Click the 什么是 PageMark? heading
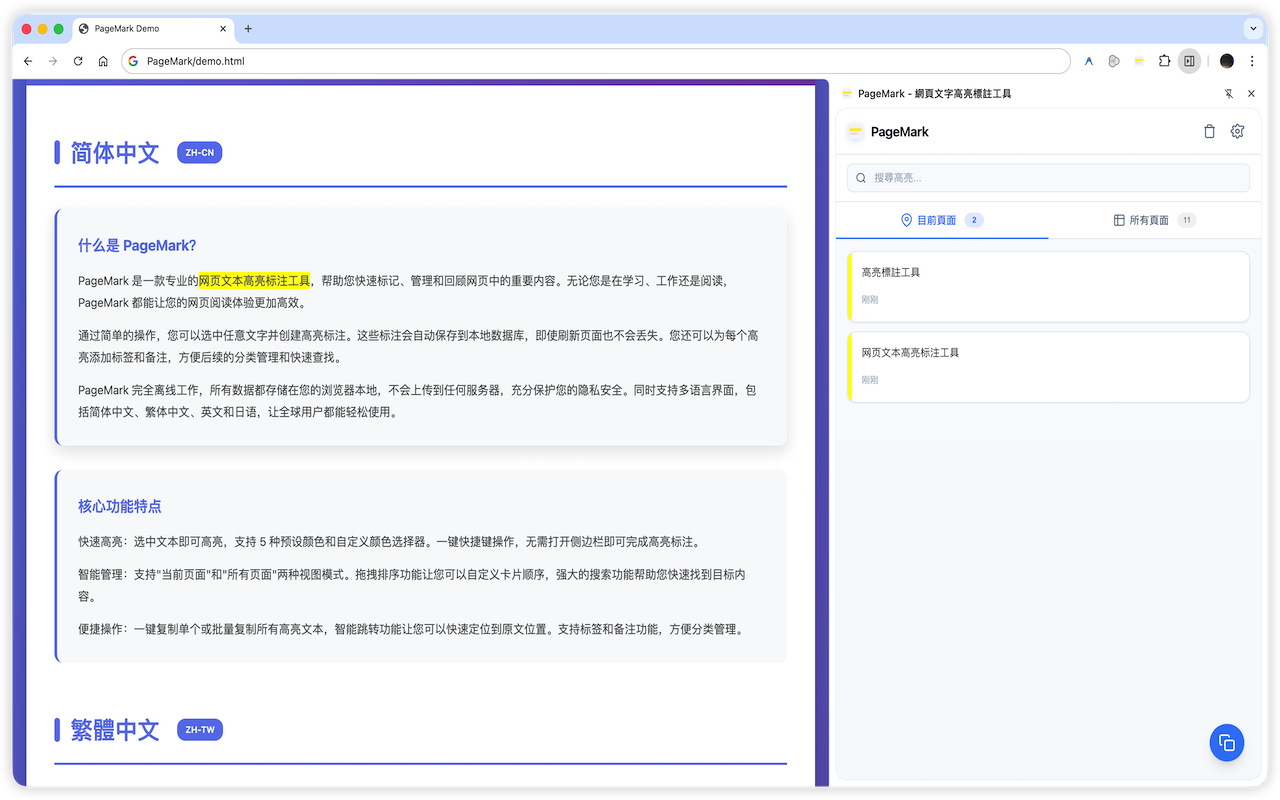The width and height of the screenshot is (1280, 800). tap(137, 246)
